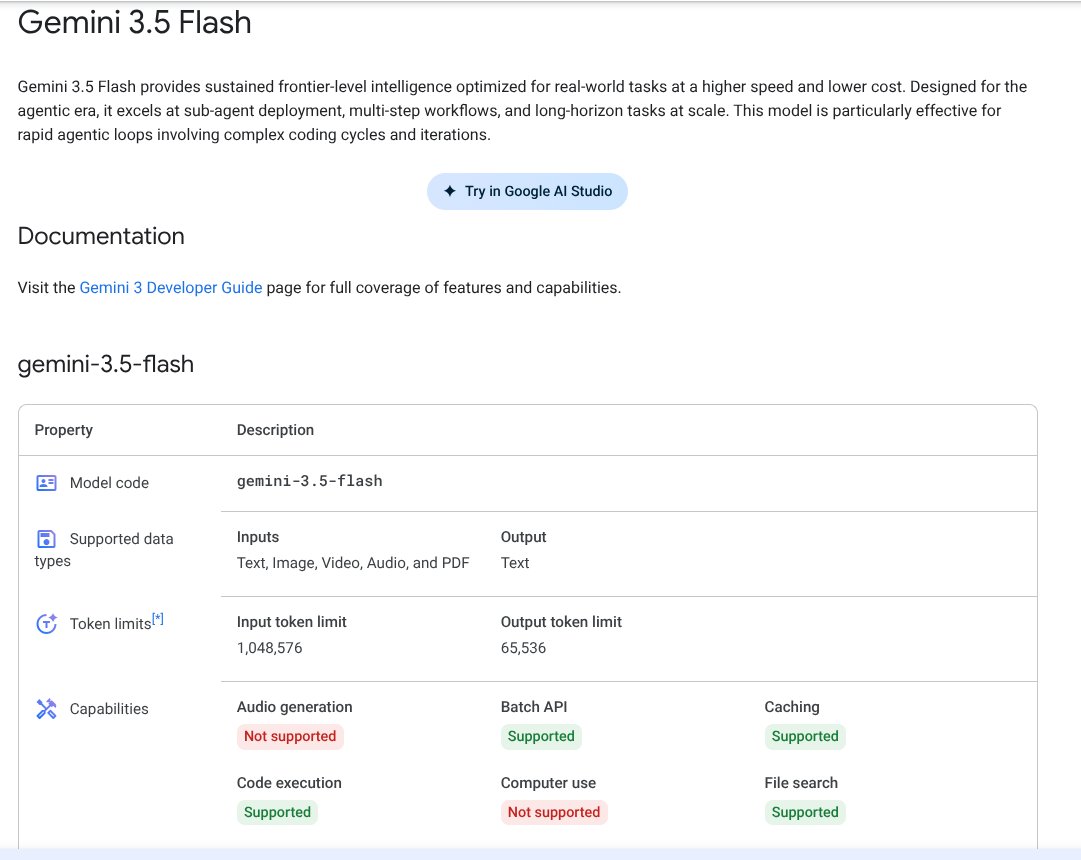Open the Gemini 3 Developer Guide link
The image size is (1081, 860).
pyautogui.click(x=170, y=288)
